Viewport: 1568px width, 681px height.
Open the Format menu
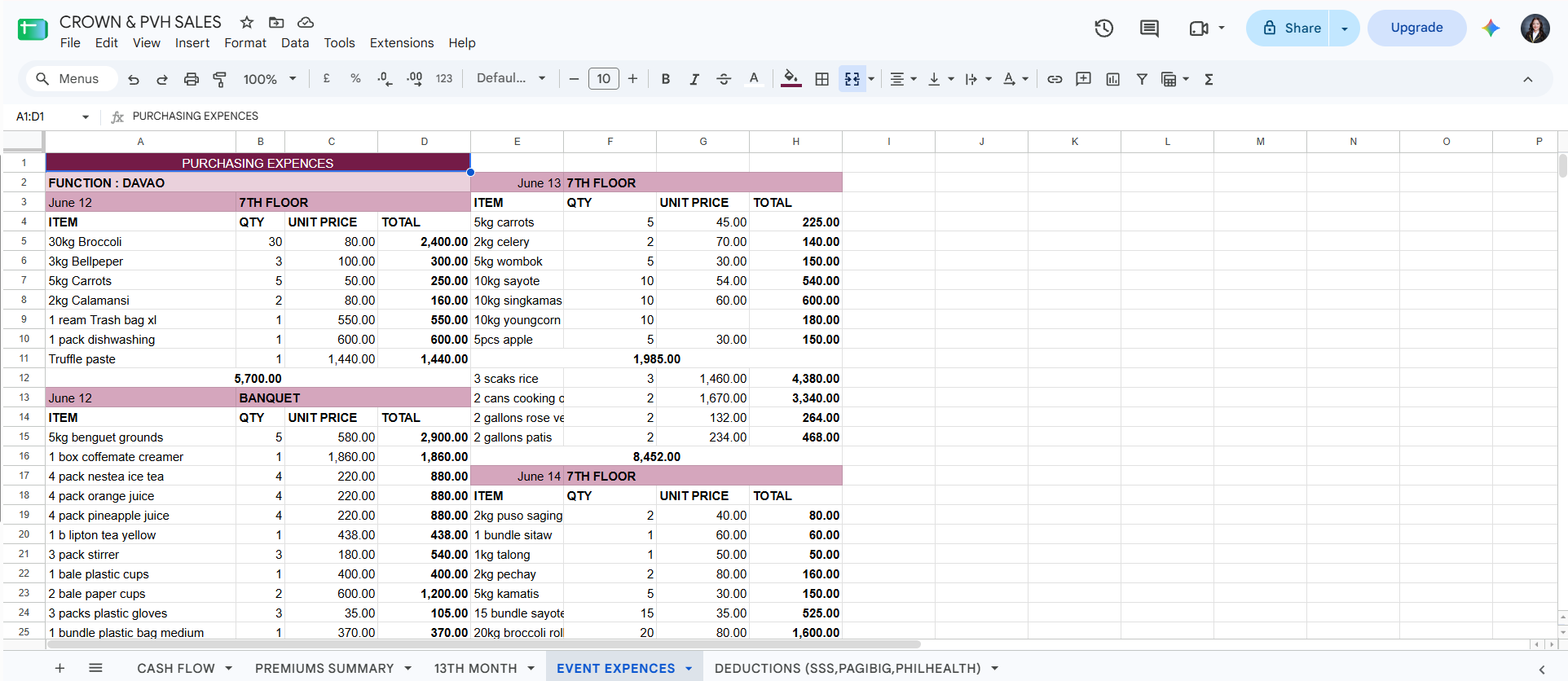coord(245,43)
